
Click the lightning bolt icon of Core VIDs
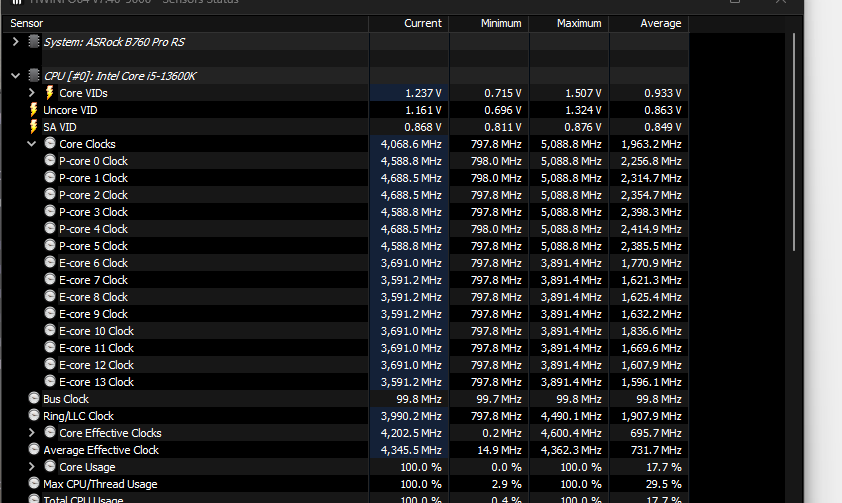point(49,92)
